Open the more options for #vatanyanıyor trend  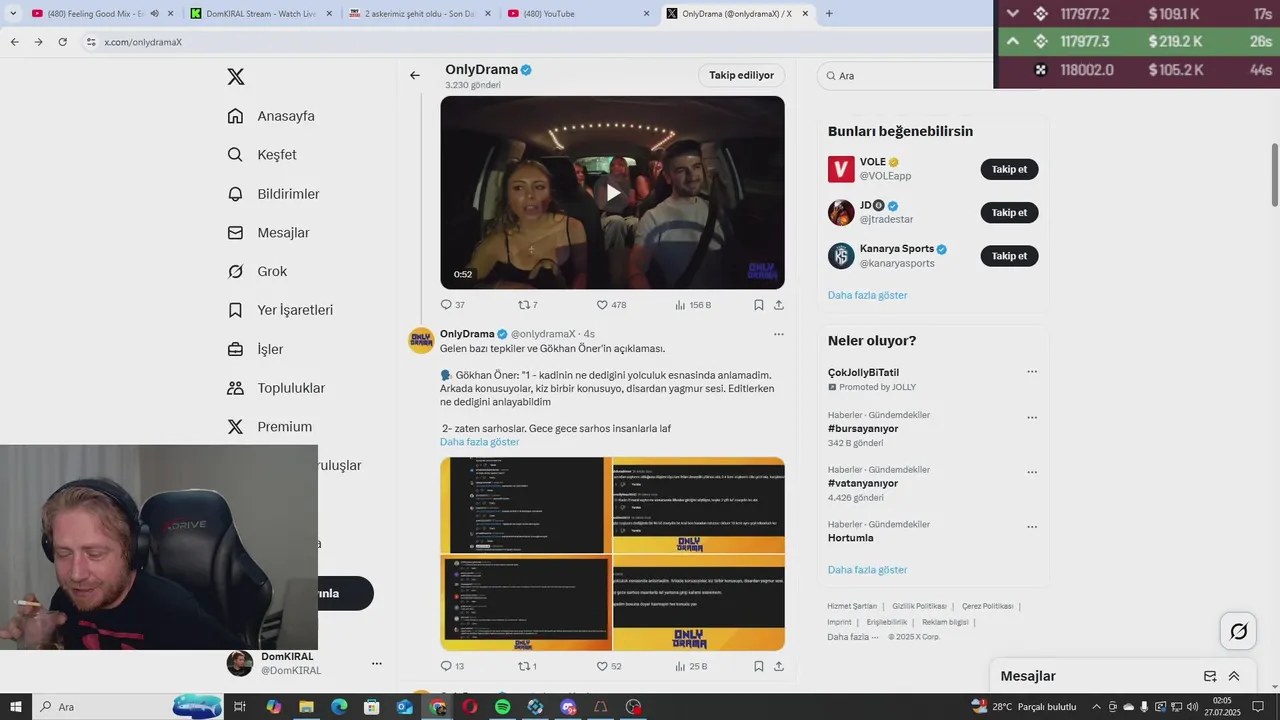(1032, 472)
